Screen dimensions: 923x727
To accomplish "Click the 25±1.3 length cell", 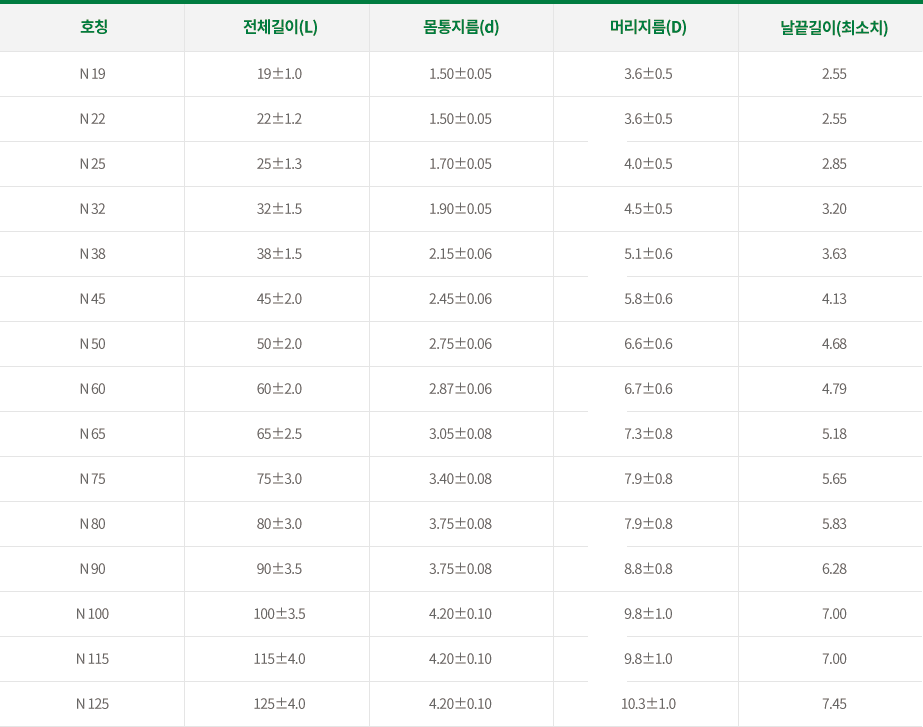I will coord(279,164).
